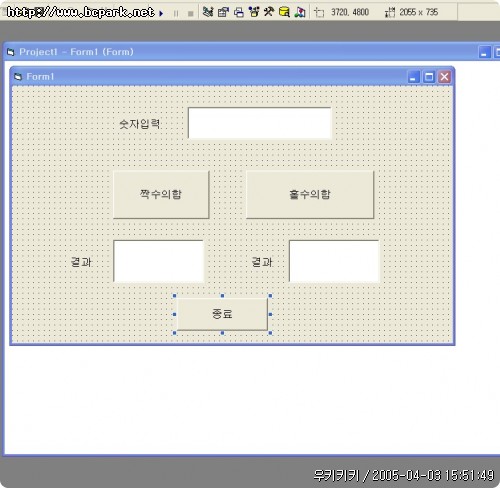This screenshot has height=488, width=500.
Task: Maximize the Form1 window
Action: [429, 77]
